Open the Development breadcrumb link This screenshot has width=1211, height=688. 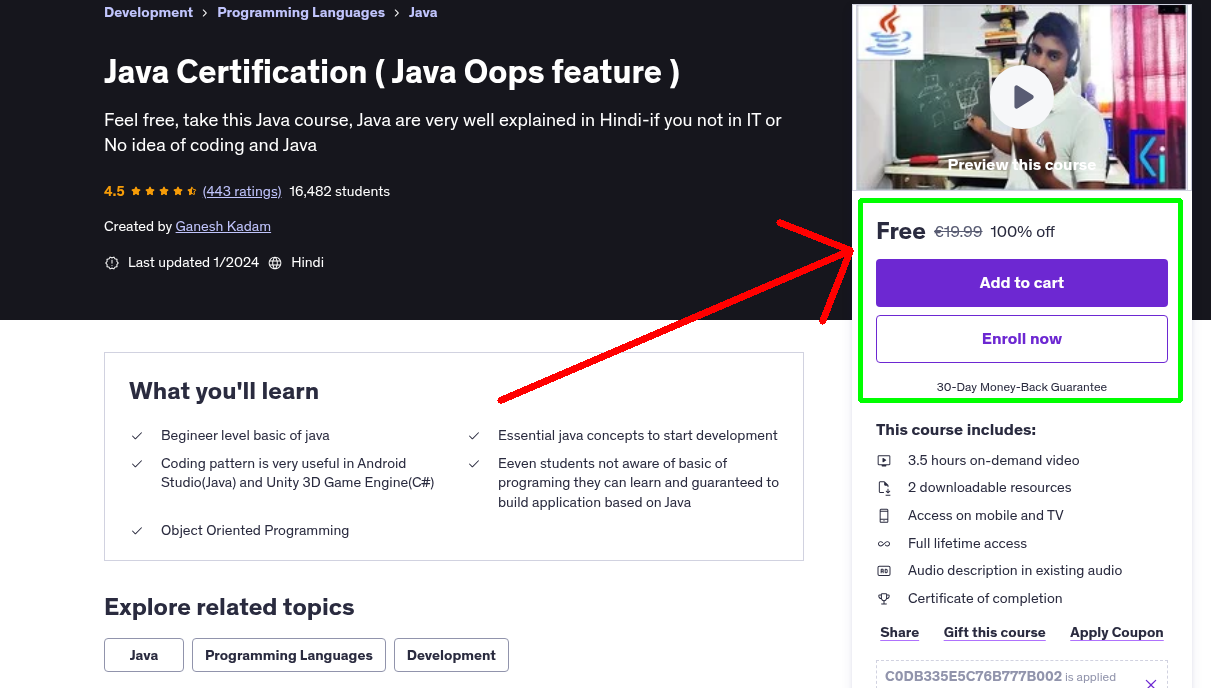(148, 13)
